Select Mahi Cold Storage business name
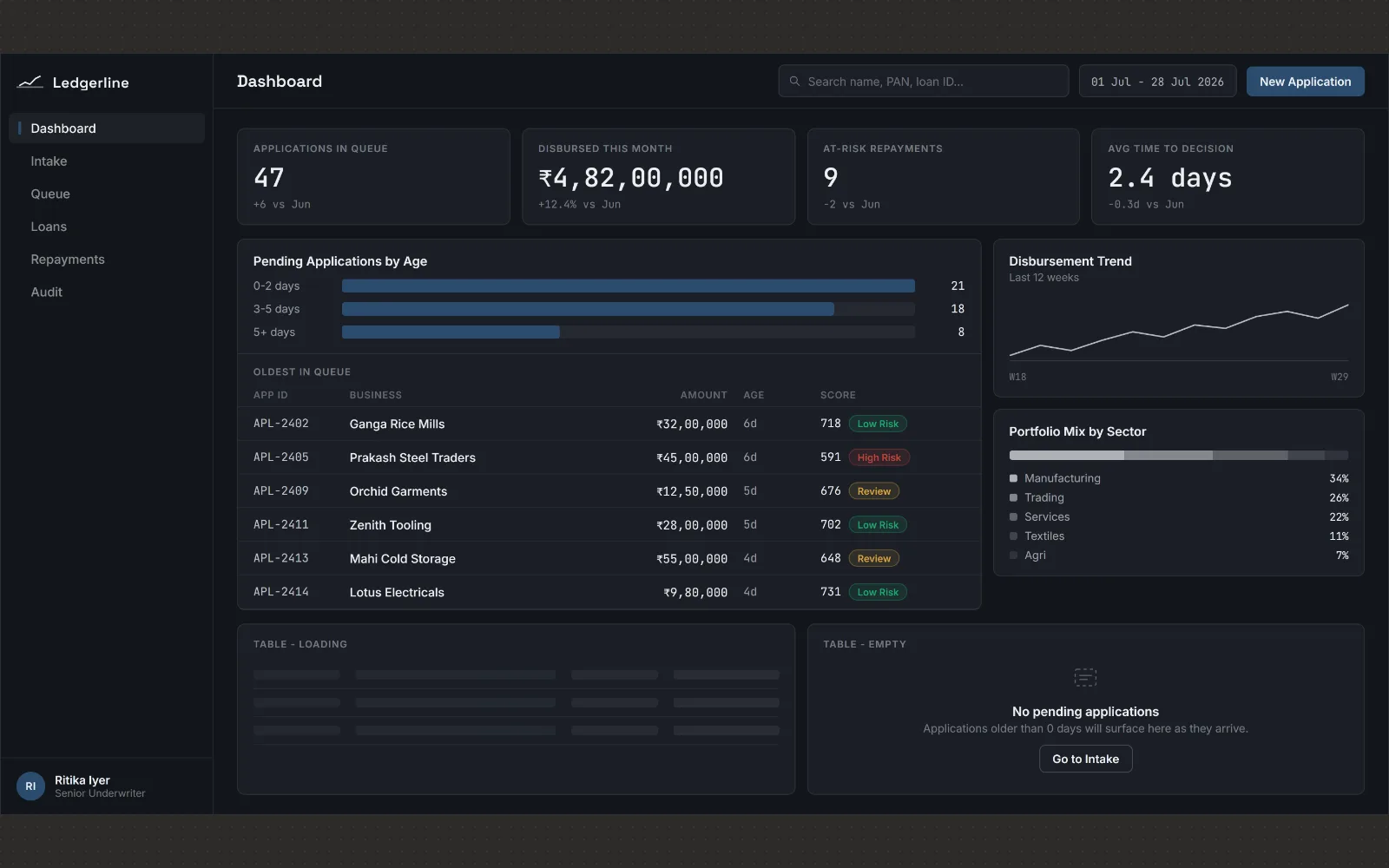This screenshot has width=1389, height=868. (402, 558)
